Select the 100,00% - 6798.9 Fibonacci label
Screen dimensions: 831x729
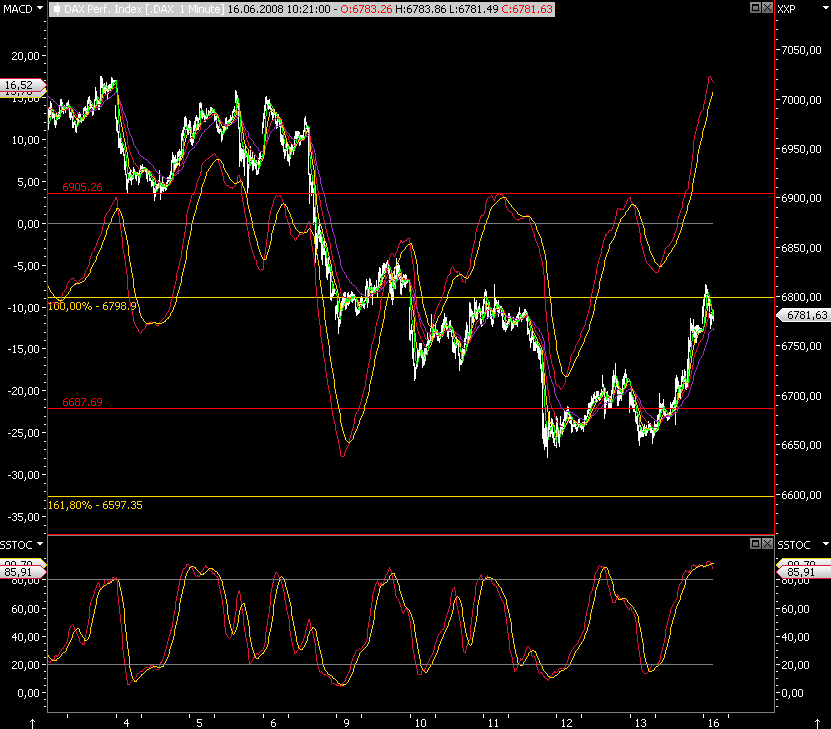tap(93, 306)
